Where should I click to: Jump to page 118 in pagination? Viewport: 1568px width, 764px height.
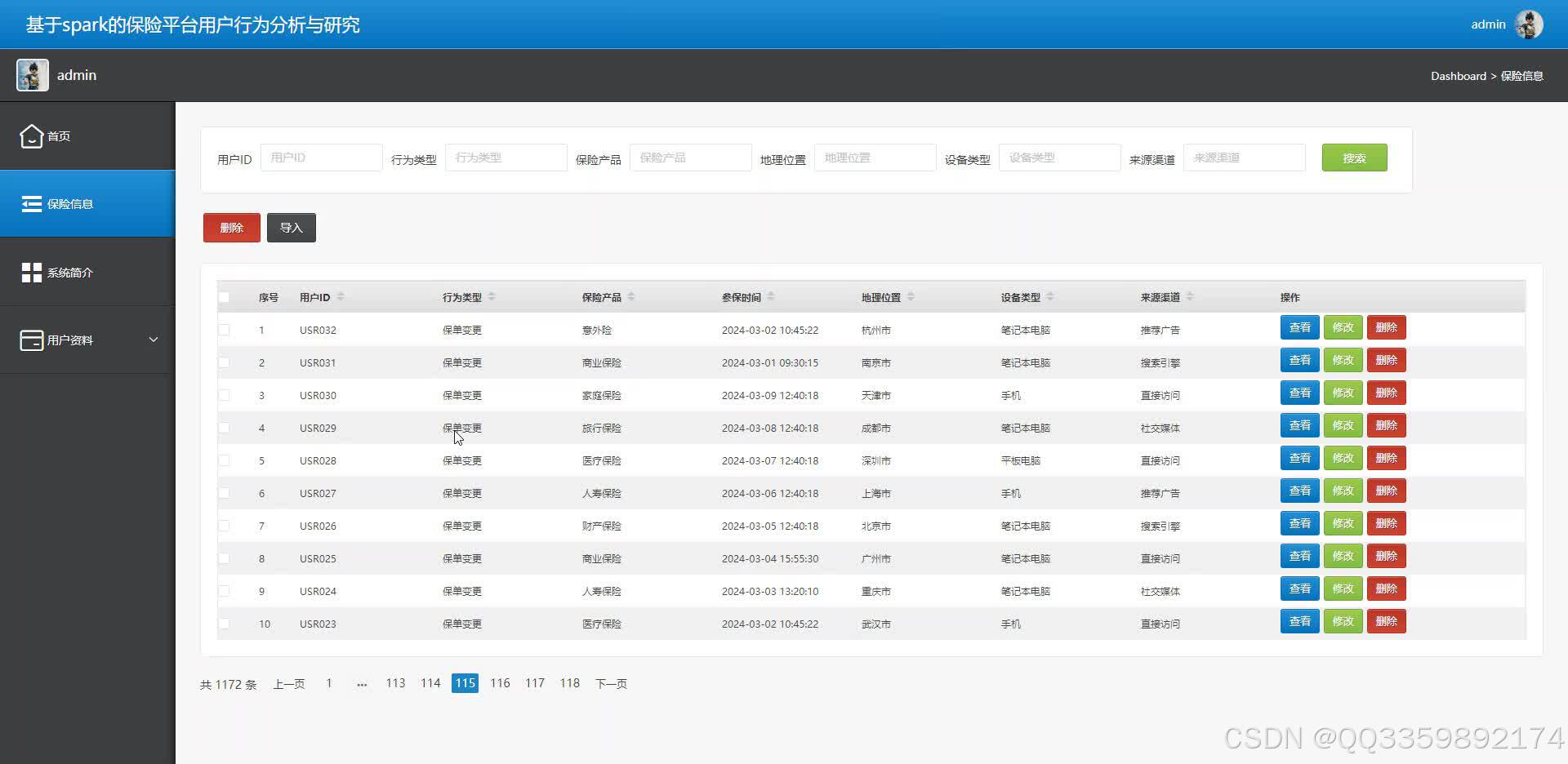click(x=570, y=683)
